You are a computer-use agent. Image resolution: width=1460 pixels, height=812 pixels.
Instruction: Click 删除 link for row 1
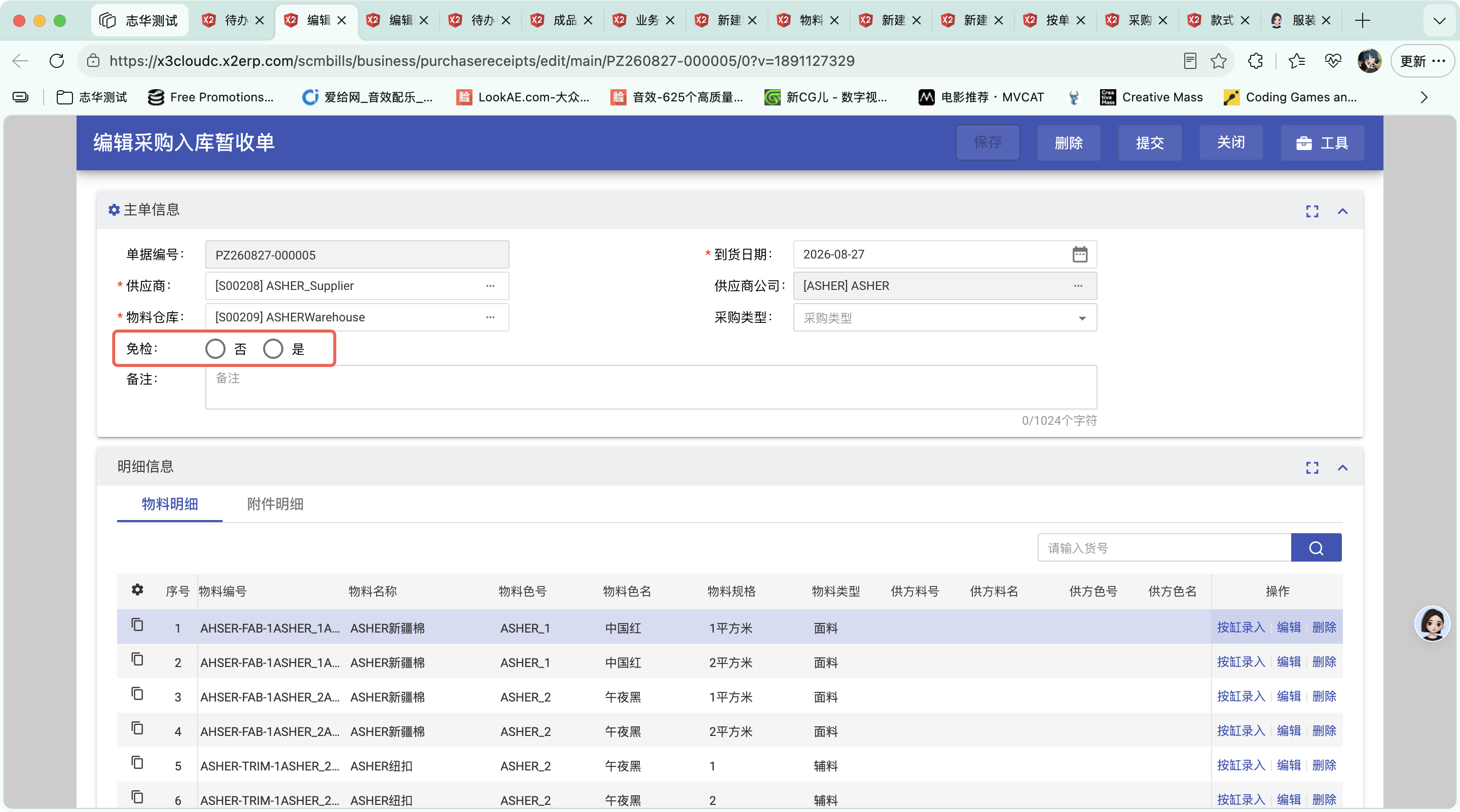(x=1325, y=628)
